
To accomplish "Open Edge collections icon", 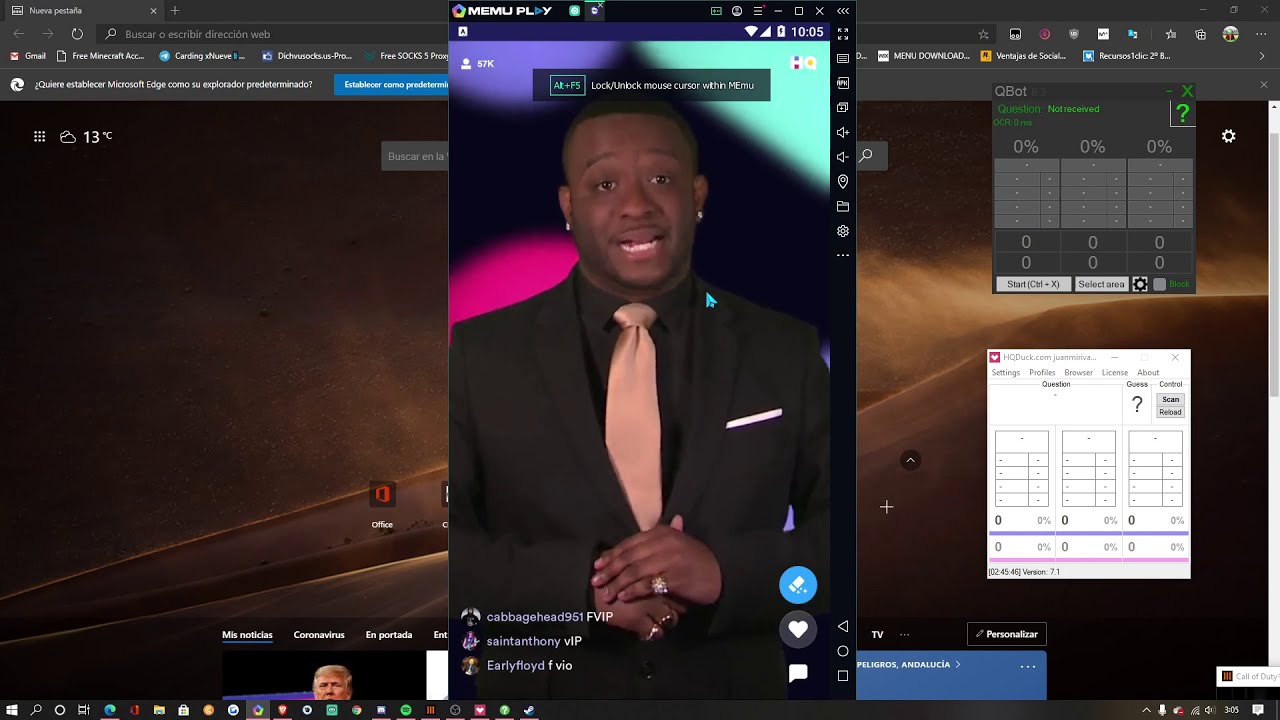I will pyautogui.click(x=1200, y=34).
